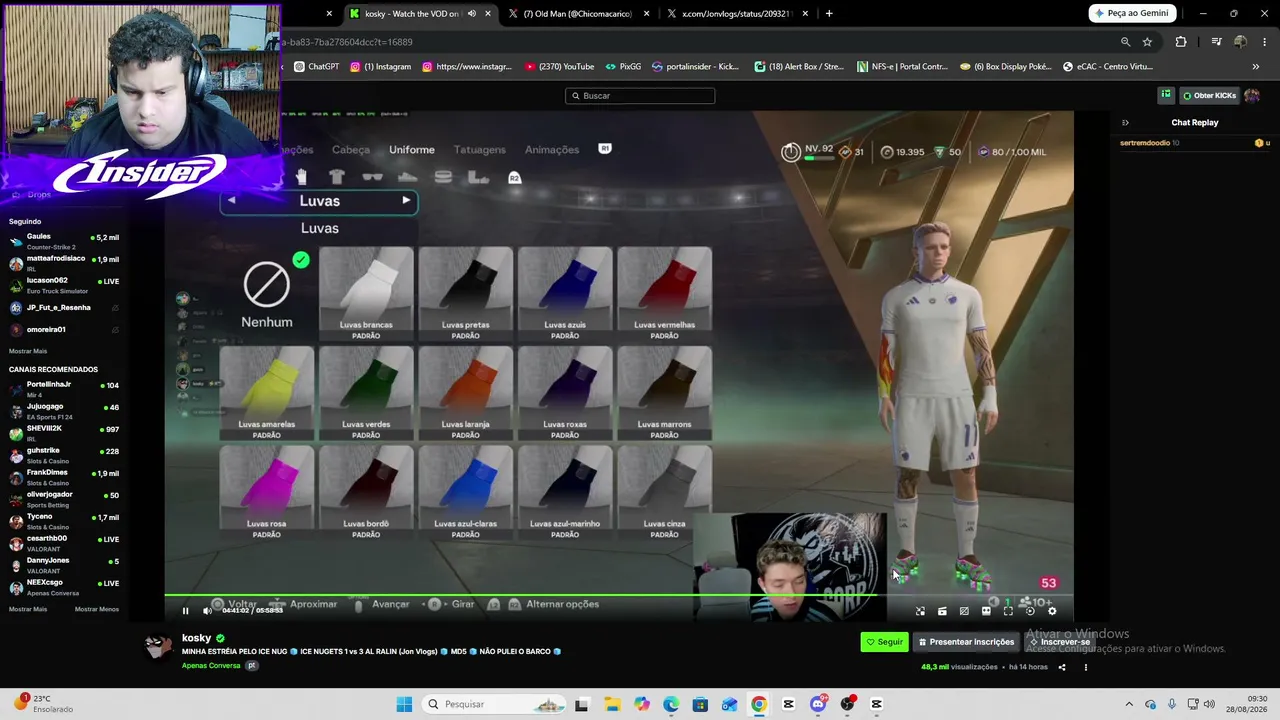Select the Luvas brancas glove swatch

(366, 294)
